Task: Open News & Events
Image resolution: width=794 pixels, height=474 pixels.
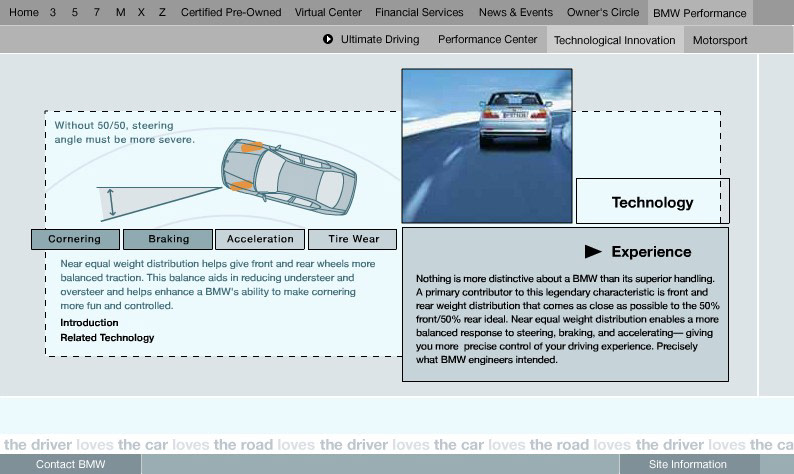Action: click(516, 12)
